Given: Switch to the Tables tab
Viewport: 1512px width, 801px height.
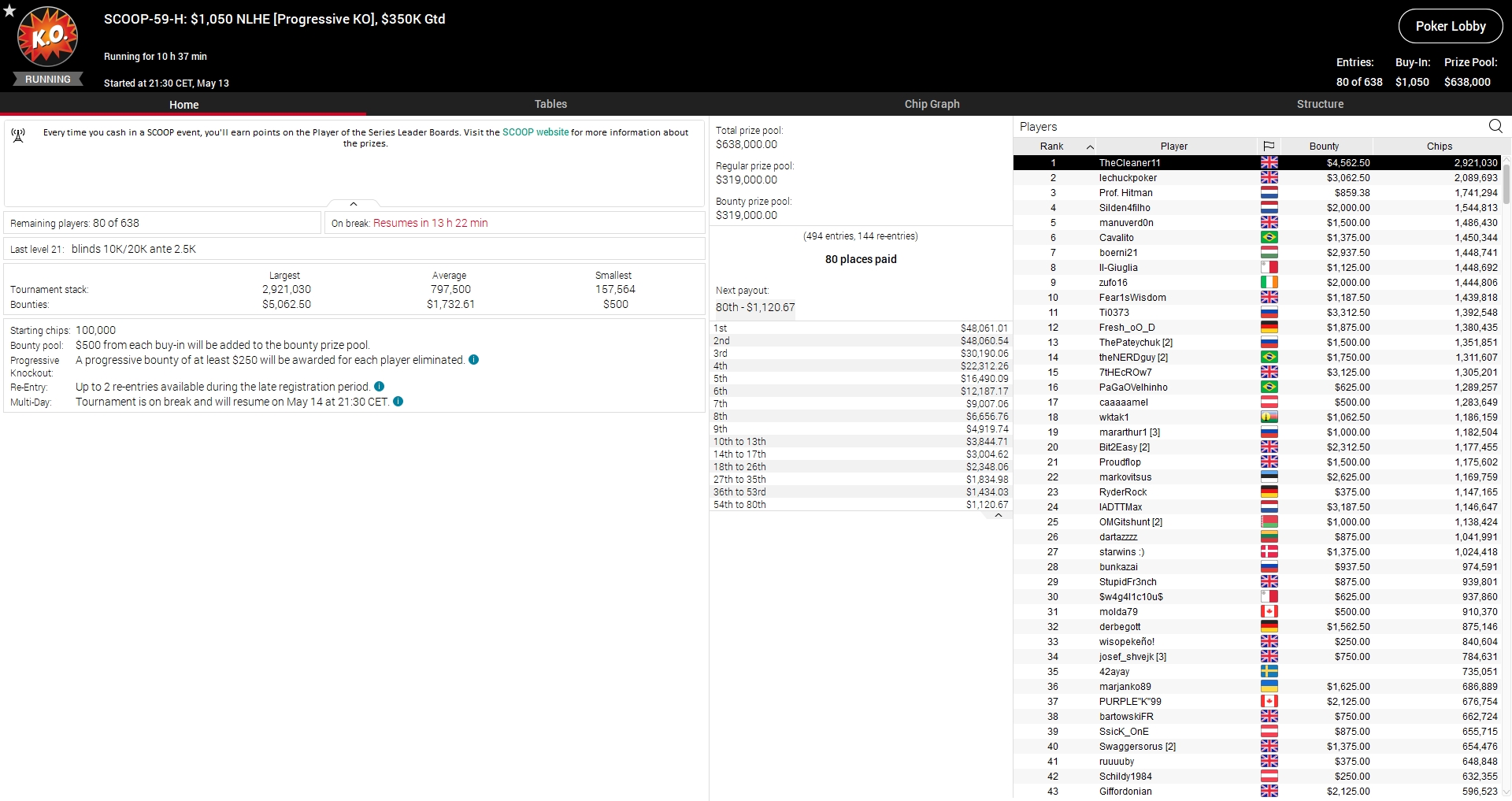Looking at the screenshot, I should pos(550,104).
